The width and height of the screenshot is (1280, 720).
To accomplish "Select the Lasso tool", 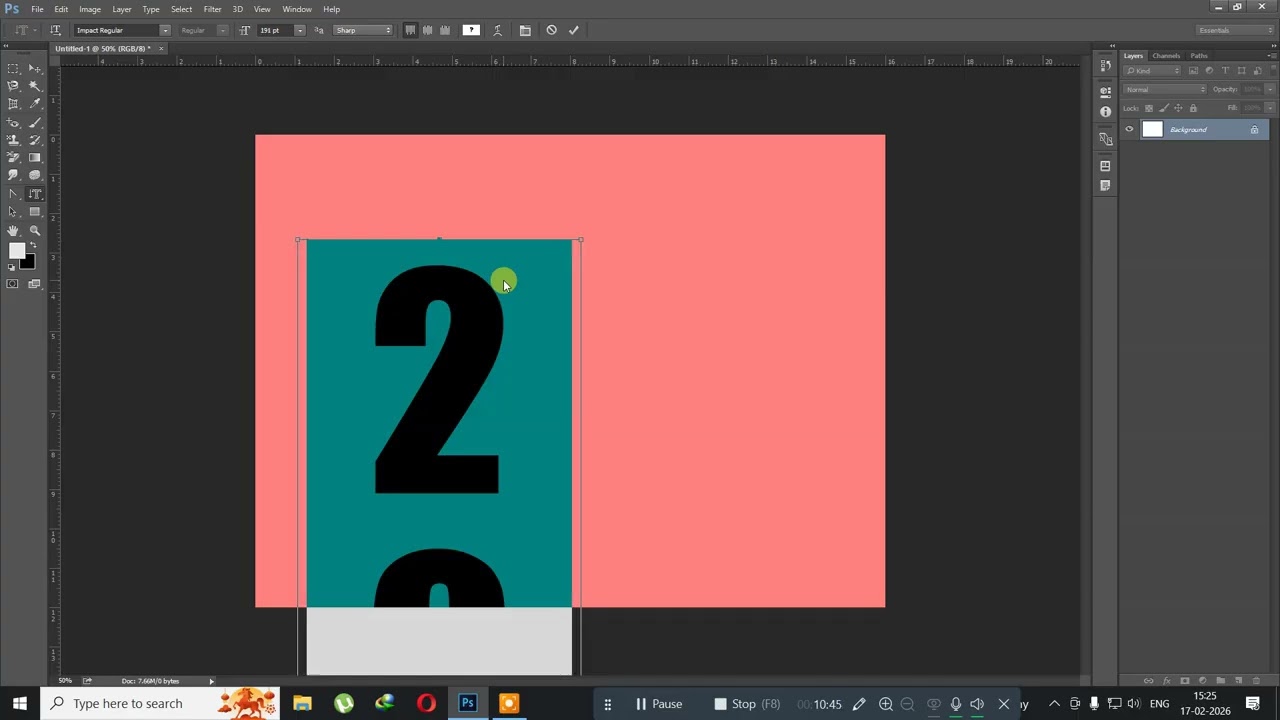I will (13, 86).
